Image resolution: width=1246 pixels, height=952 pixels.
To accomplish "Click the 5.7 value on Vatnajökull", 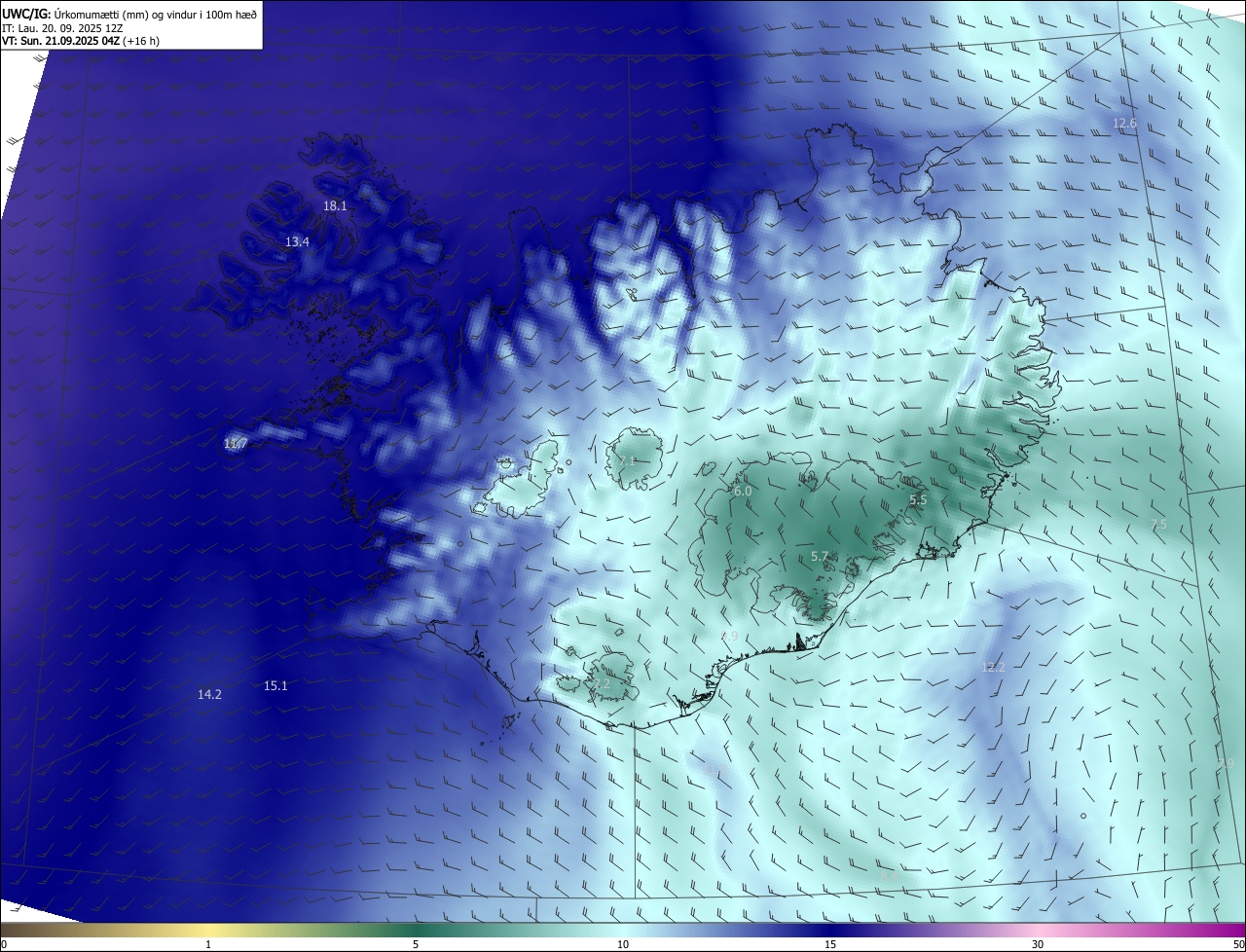I will point(819,557).
